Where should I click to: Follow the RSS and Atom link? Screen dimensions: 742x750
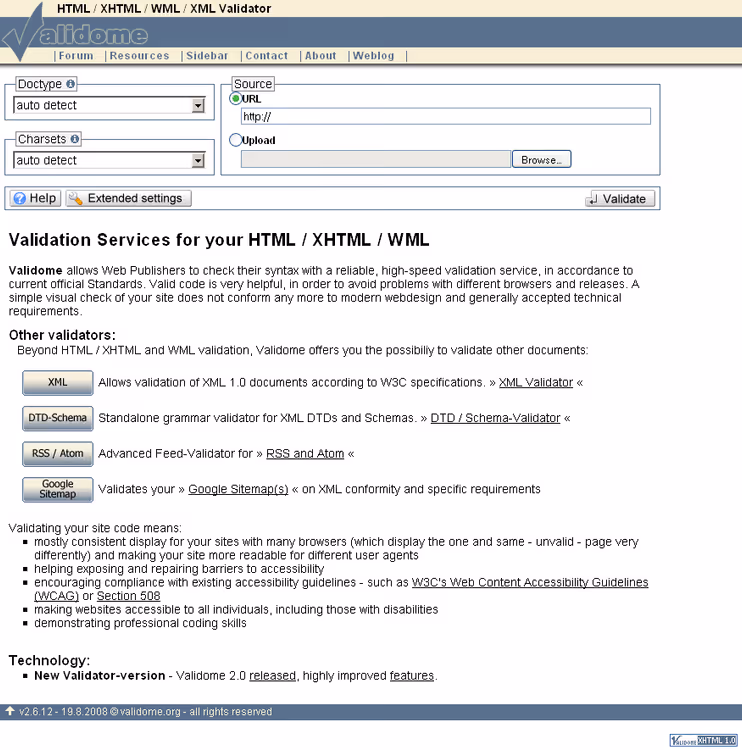305,453
